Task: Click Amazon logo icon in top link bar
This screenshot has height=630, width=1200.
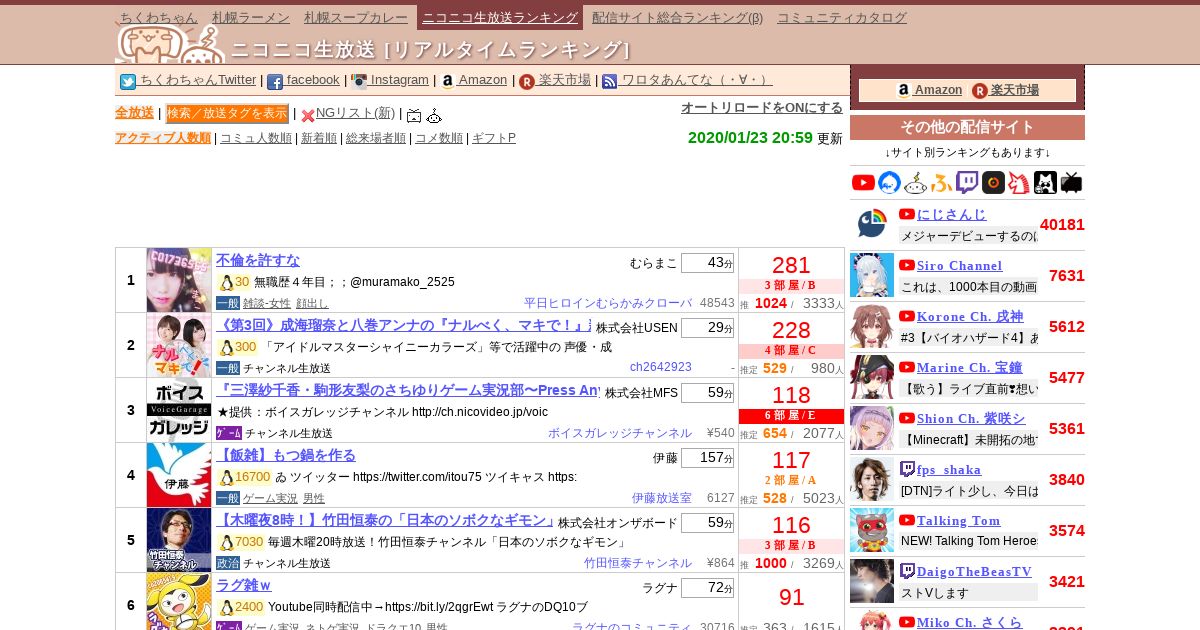Action: tap(447, 82)
